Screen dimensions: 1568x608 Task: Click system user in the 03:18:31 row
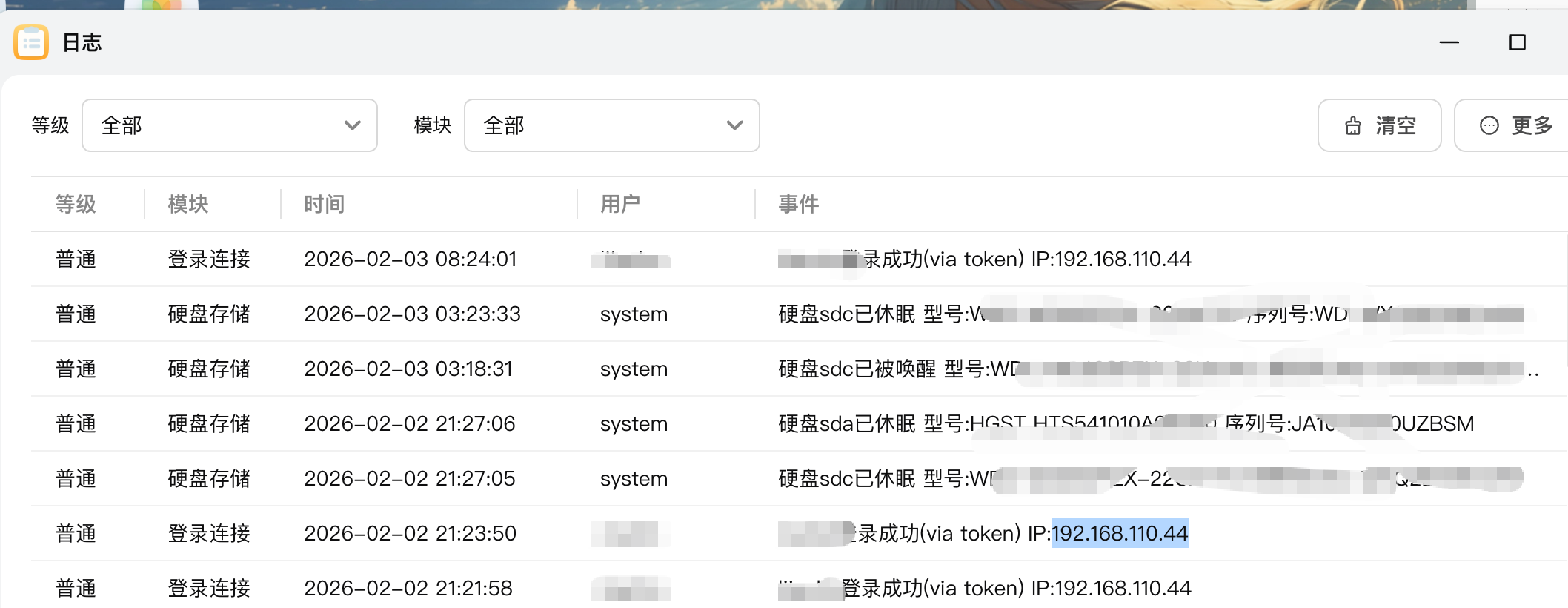point(634,369)
